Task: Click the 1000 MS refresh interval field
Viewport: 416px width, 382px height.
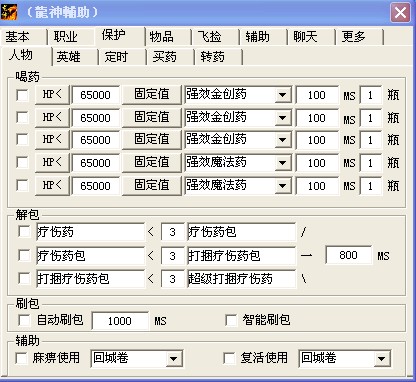Action: point(120,321)
